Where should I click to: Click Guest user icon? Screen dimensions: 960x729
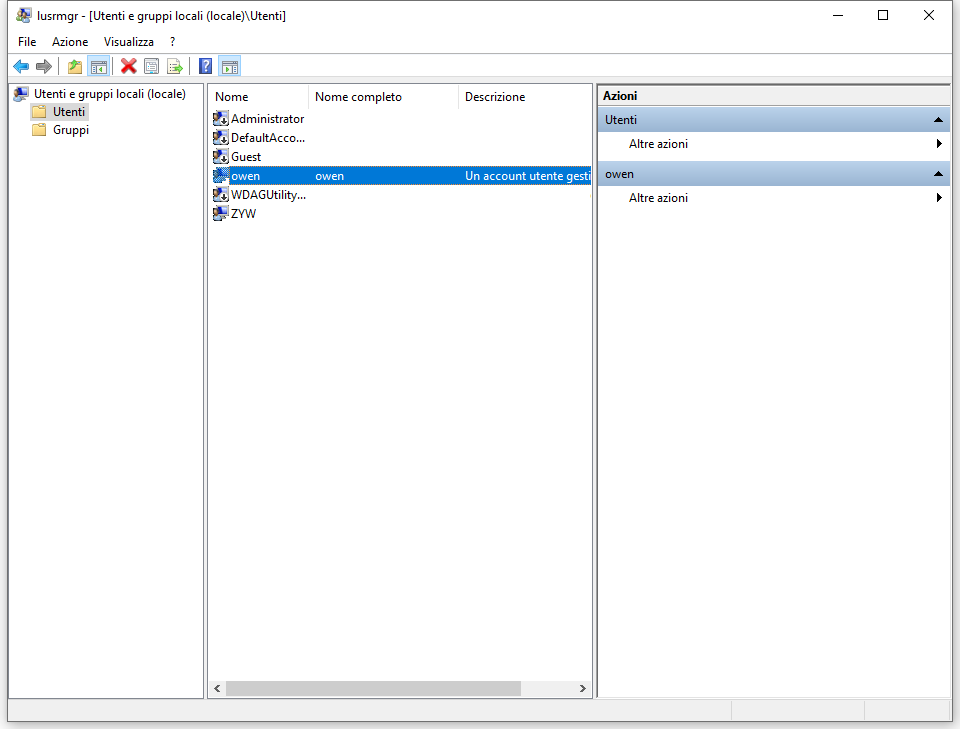[220, 157]
